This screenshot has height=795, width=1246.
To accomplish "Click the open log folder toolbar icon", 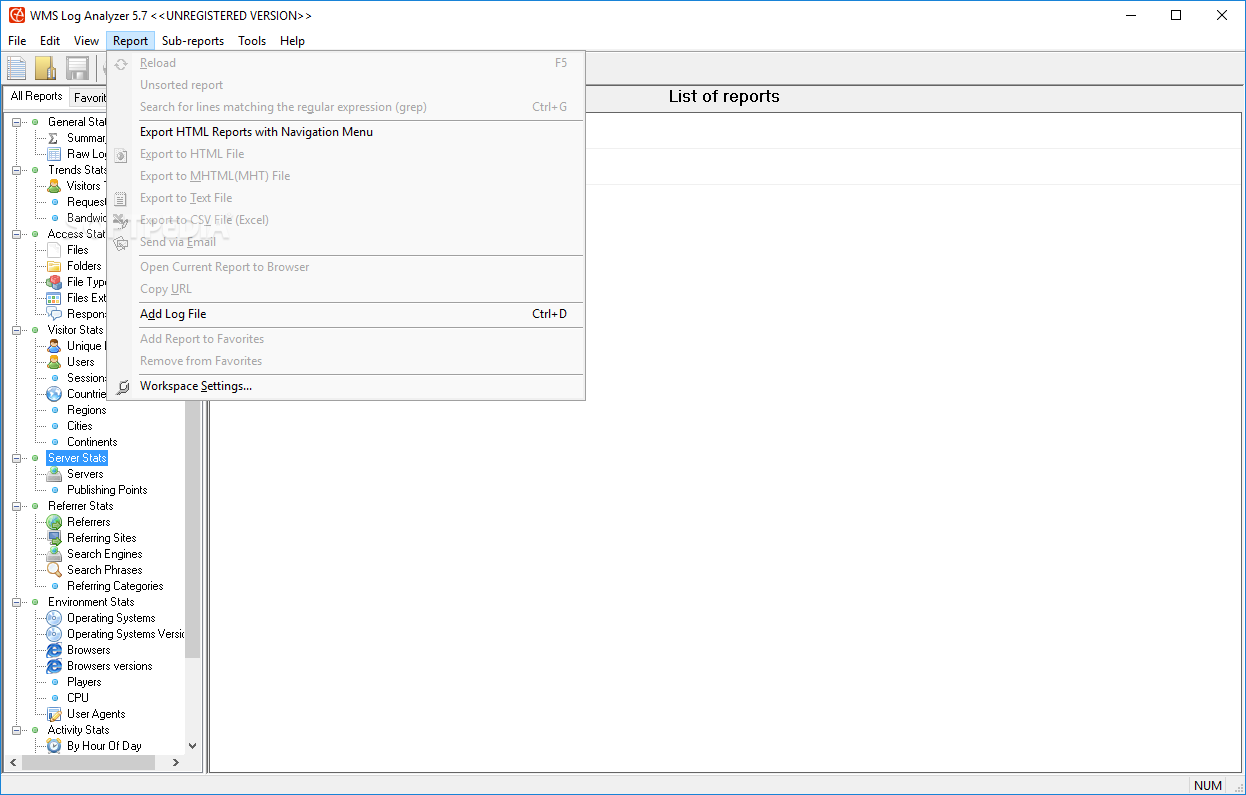I will [x=46, y=68].
